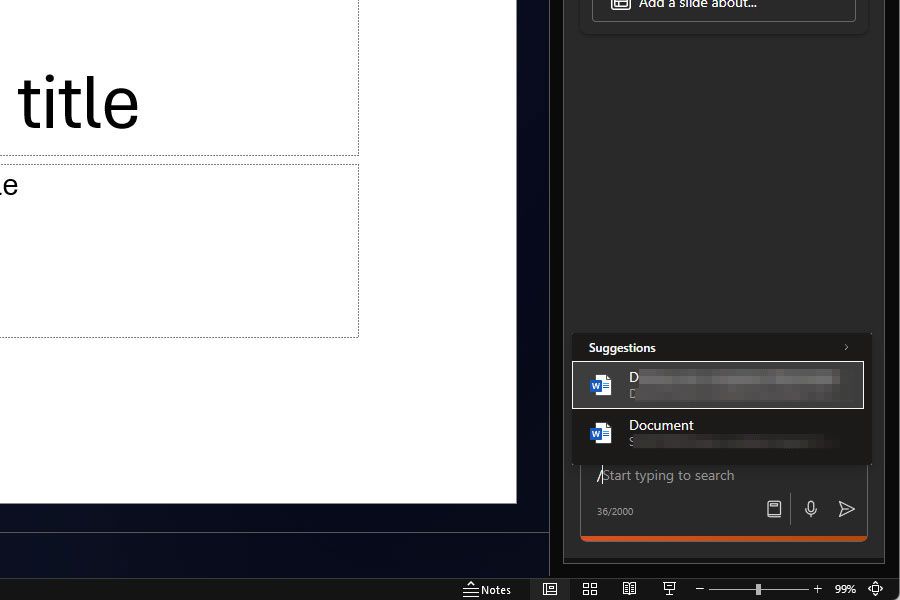Focus the "Start typing to search" field

700,476
